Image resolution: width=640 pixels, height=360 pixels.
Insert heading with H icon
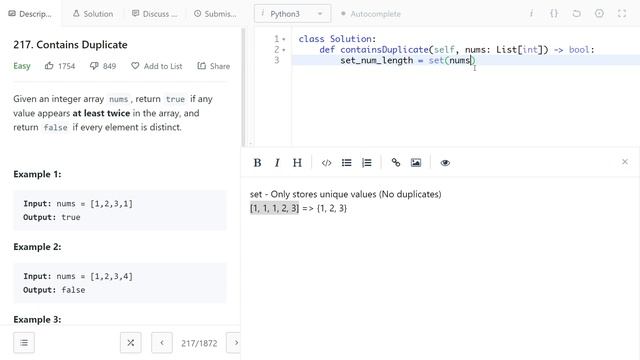[x=297, y=163]
